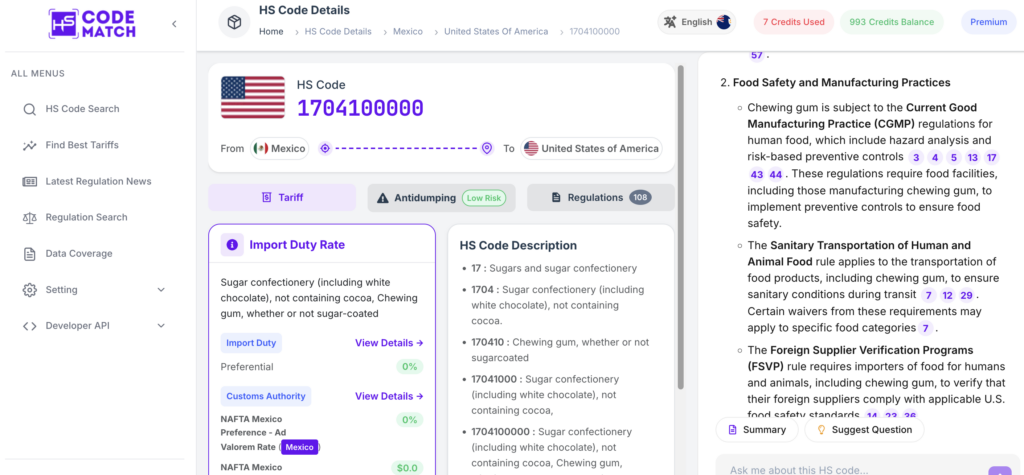Switch to the Antidumping tab
This screenshot has height=475, width=1024.
[441, 197]
